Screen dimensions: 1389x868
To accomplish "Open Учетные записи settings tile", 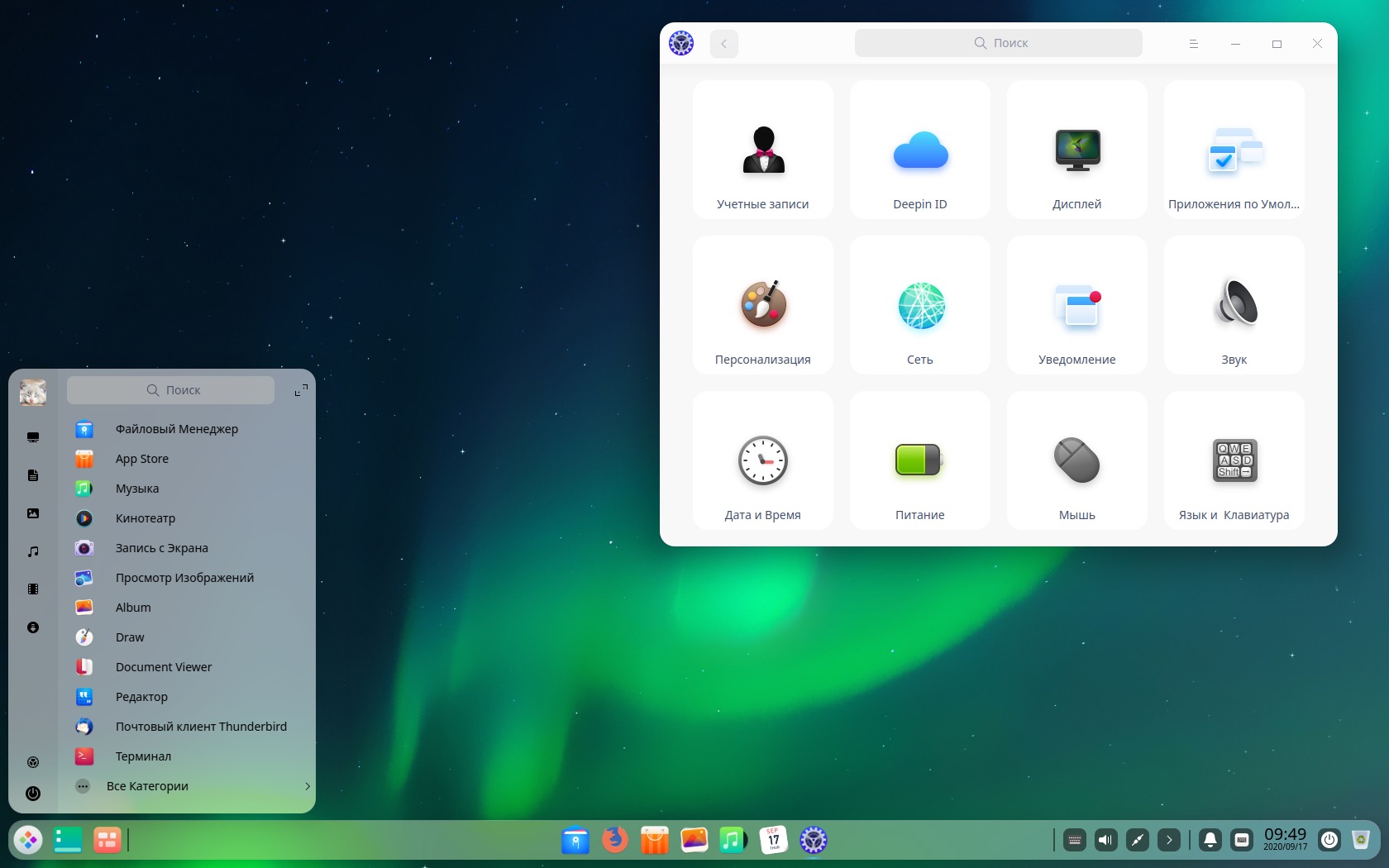I will [x=762, y=150].
